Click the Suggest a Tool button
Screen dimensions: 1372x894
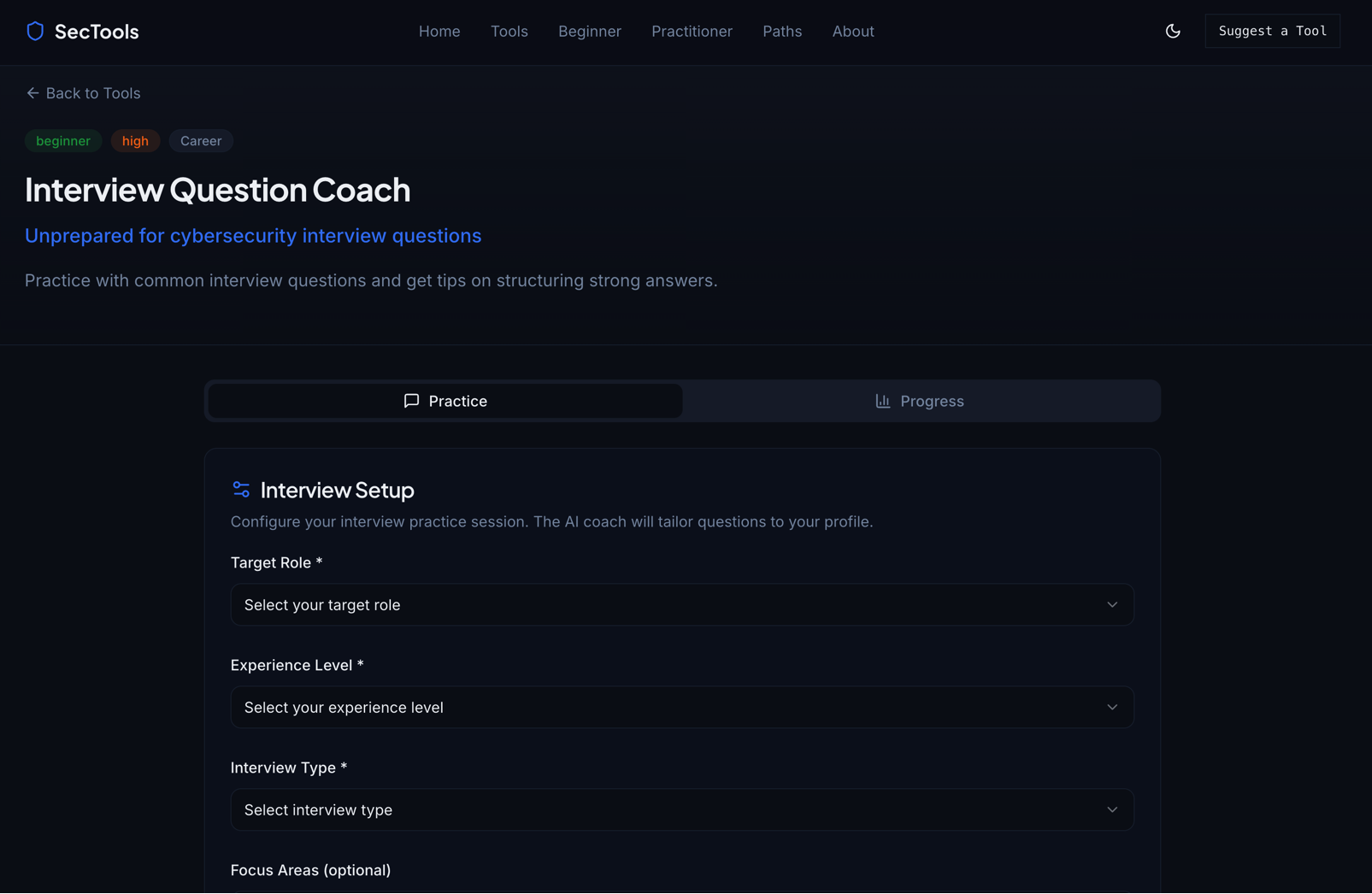1272,30
